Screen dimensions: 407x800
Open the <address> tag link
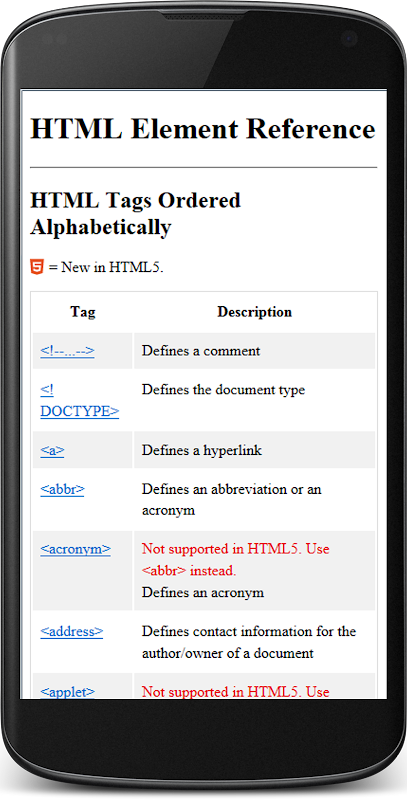tap(71, 632)
